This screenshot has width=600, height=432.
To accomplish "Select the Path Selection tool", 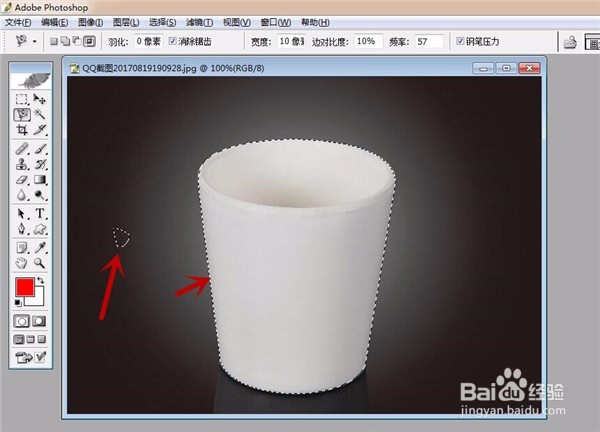I will tap(21, 213).
